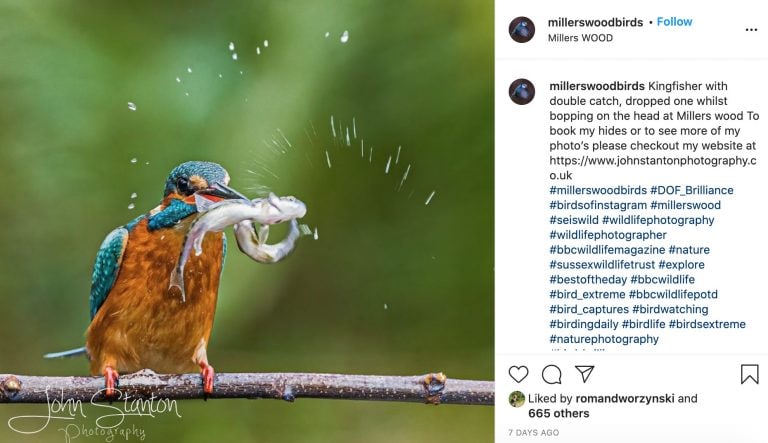Click the 7 days ago timestamp
Image resolution: width=768 pixels, height=443 pixels.
[534, 433]
